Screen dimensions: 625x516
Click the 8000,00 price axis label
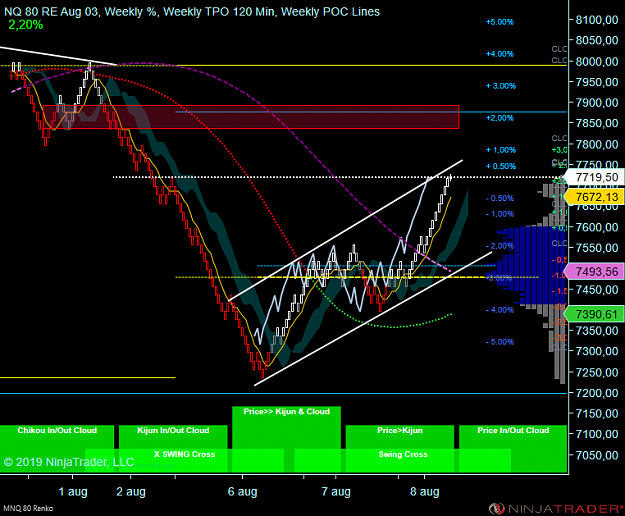[597, 61]
